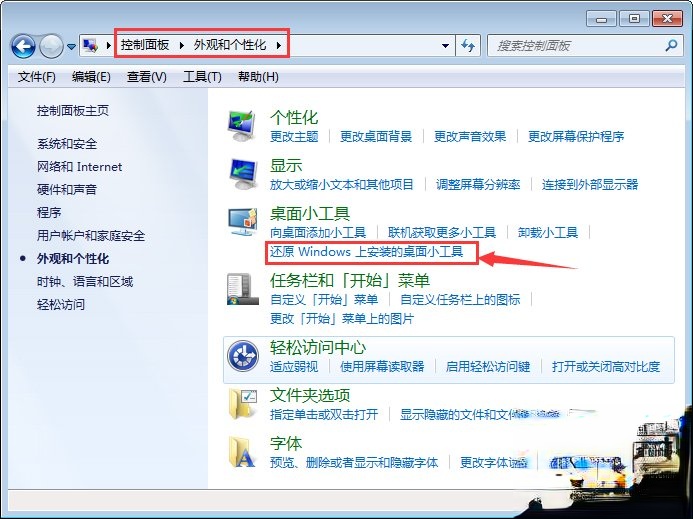
Task: Click 调整屏幕分辨率 link
Action: (x=478, y=185)
